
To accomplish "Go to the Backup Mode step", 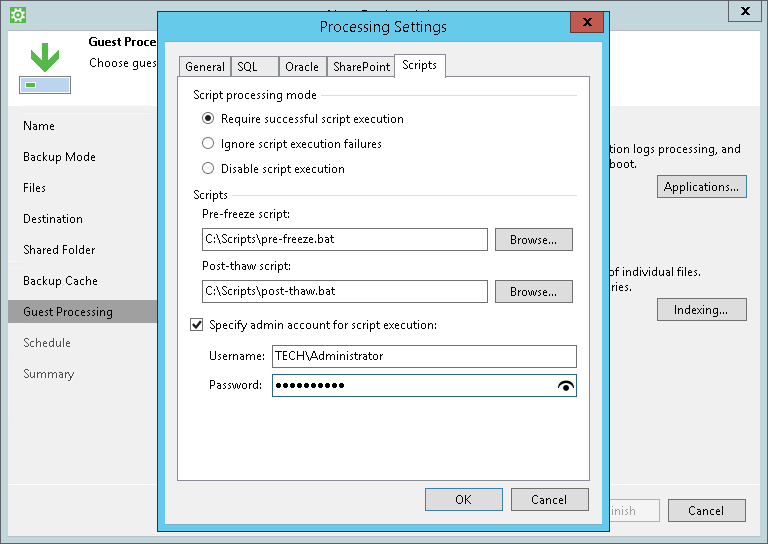I will (59, 157).
